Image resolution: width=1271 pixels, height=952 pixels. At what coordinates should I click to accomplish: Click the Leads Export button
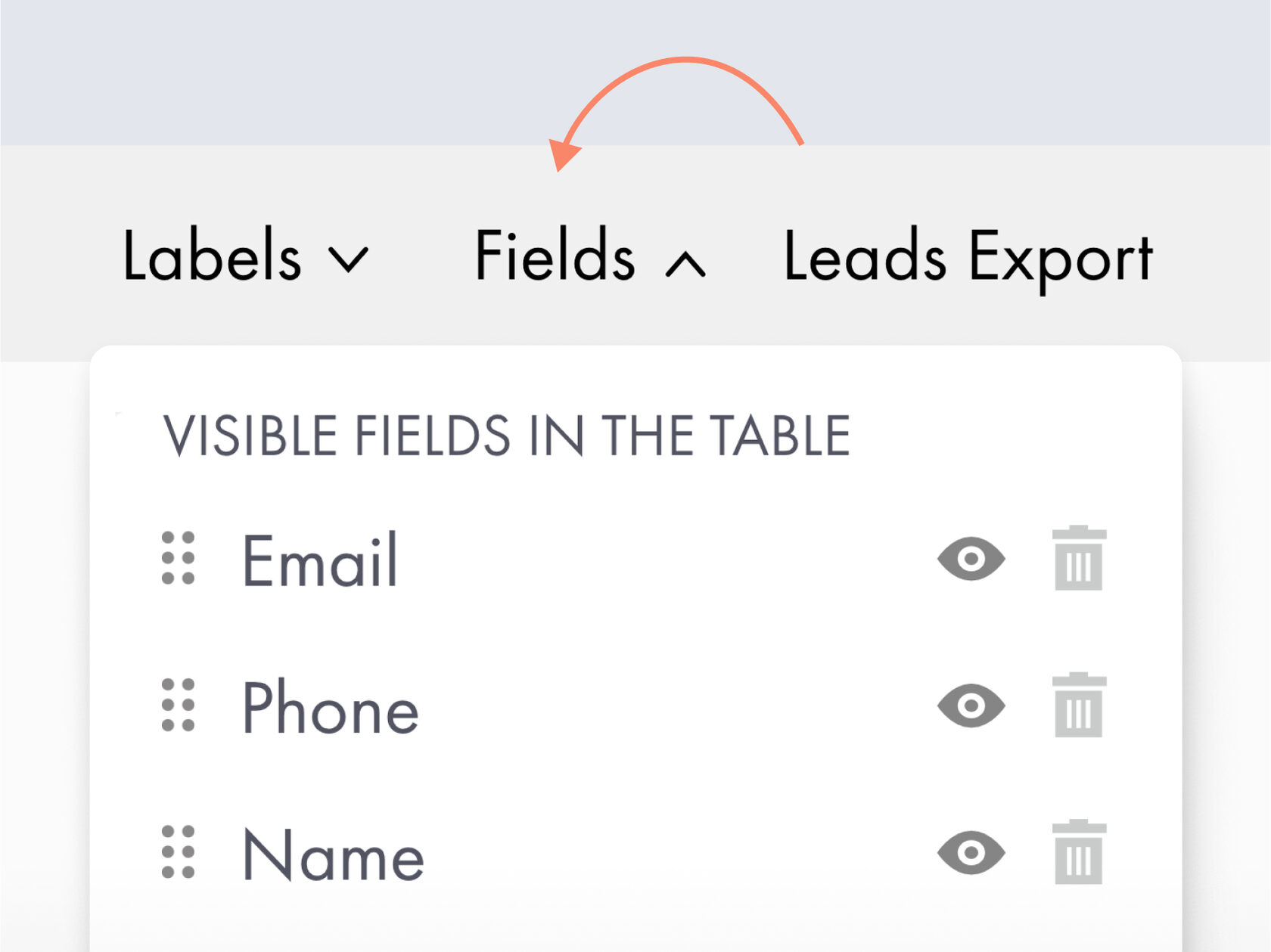click(968, 259)
